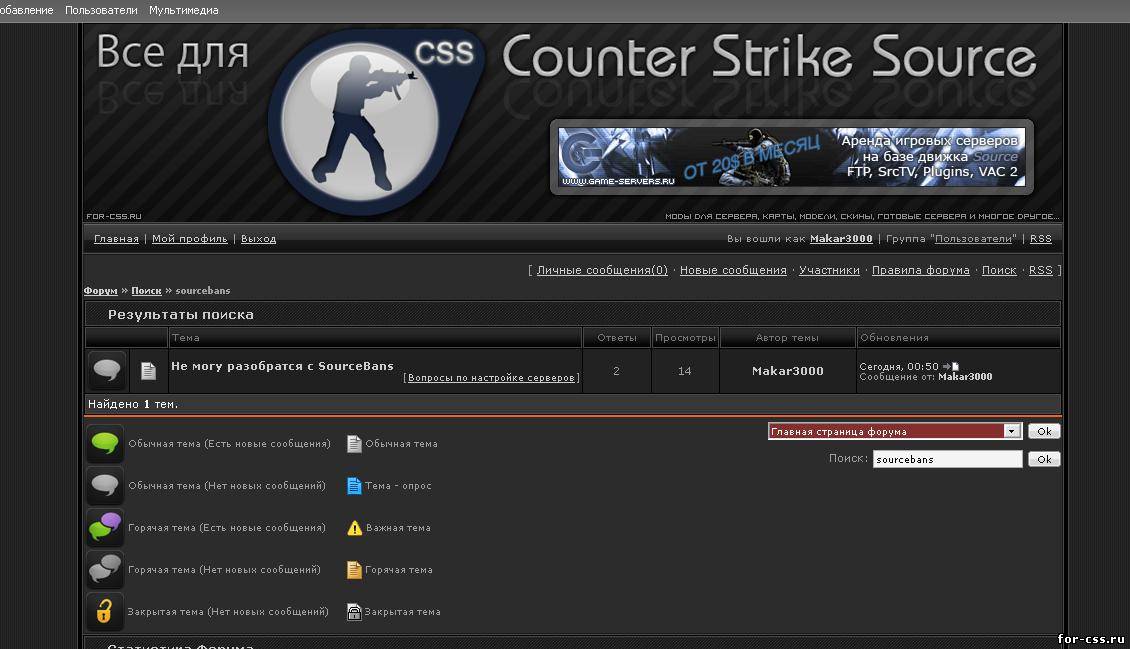The width and height of the screenshot is (1130, 649).
Task: Click Выход to log out
Action: 259,238
